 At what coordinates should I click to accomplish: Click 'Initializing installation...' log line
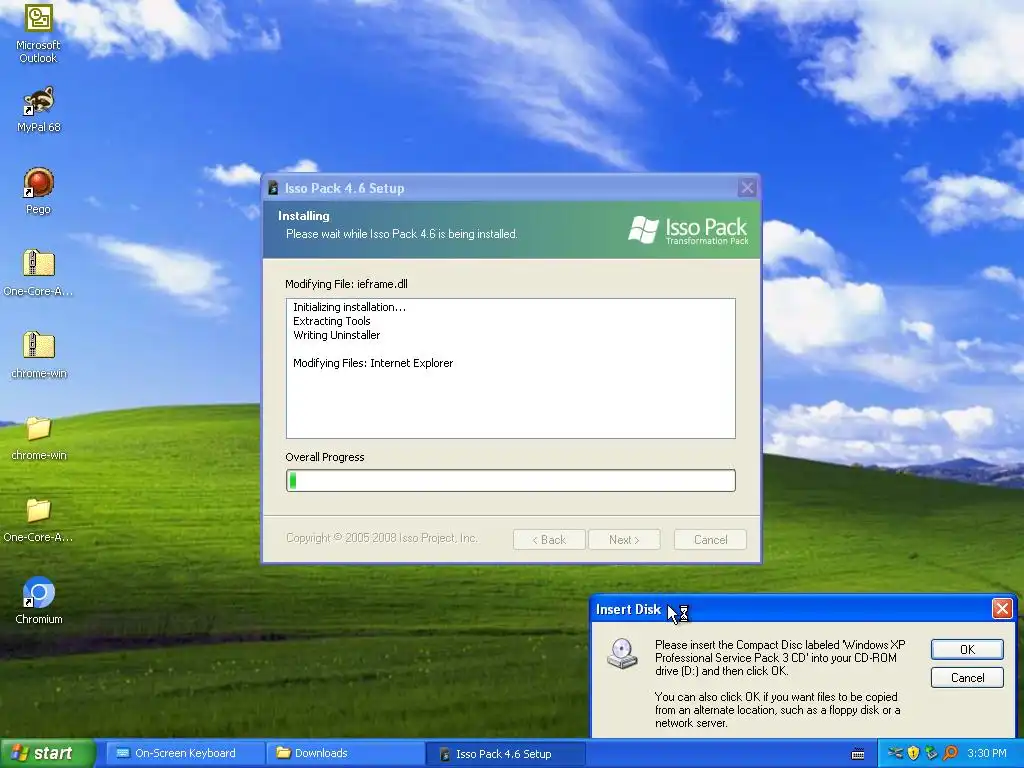point(349,307)
